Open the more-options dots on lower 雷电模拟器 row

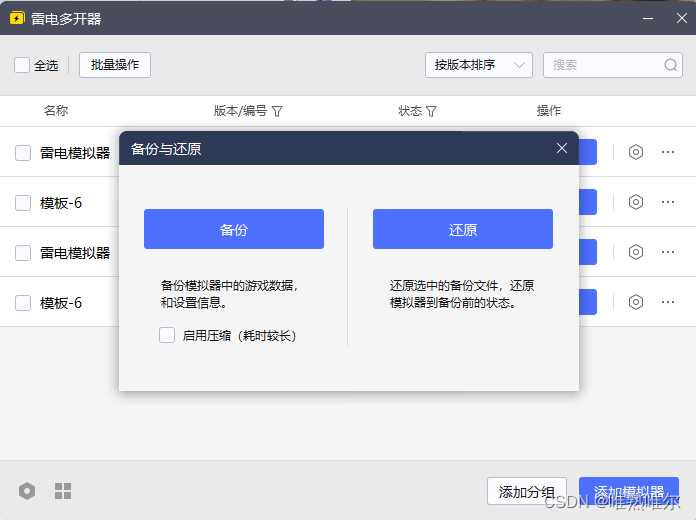pyautogui.click(x=668, y=252)
